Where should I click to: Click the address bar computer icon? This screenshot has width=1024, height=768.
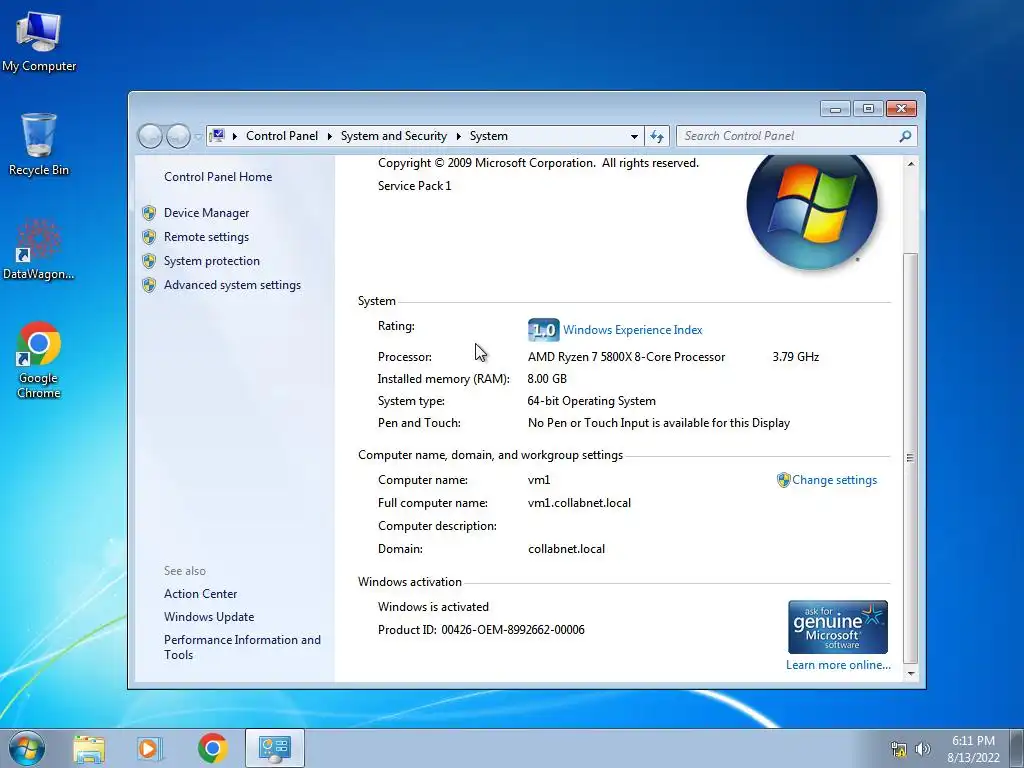tap(217, 136)
